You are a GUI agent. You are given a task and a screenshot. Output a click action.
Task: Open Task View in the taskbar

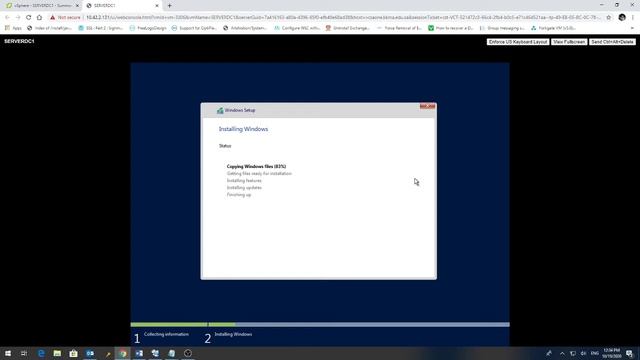pyautogui.click(x=24, y=353)
